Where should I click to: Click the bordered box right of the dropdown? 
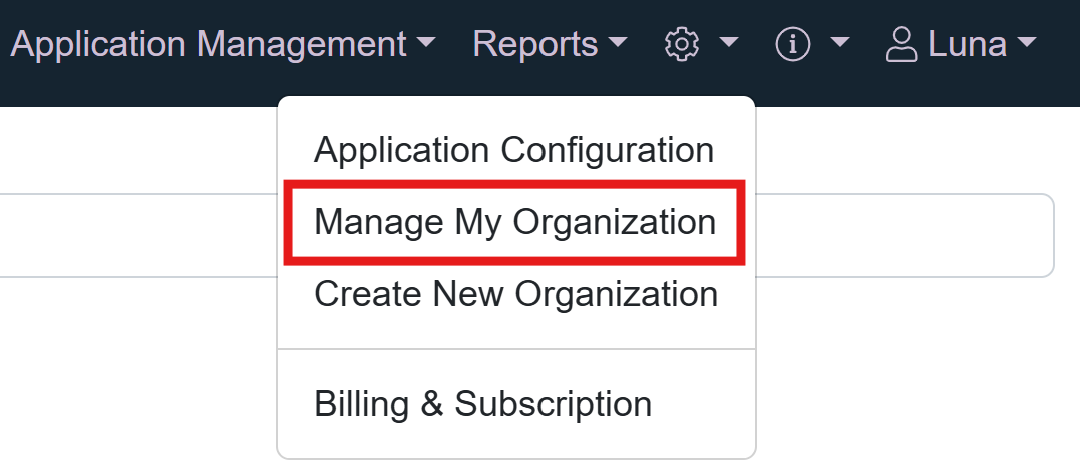click(900, 235)
